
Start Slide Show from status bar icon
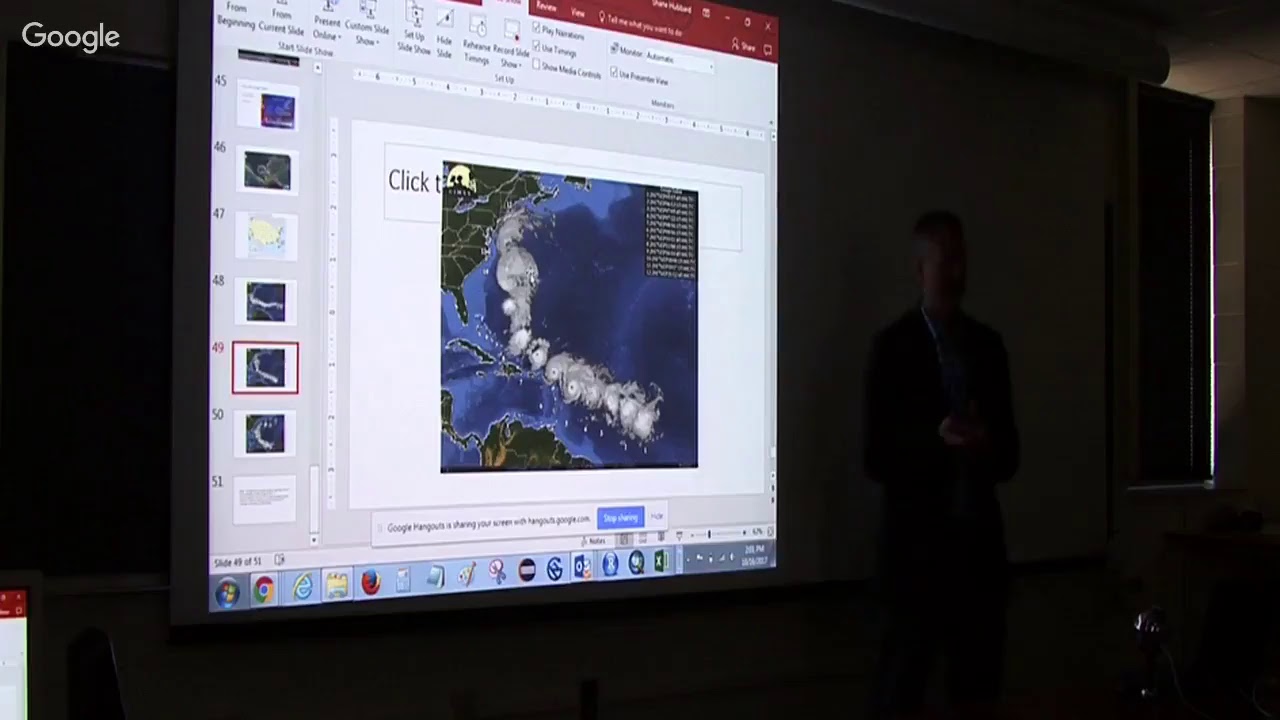(x=679, y=536)
